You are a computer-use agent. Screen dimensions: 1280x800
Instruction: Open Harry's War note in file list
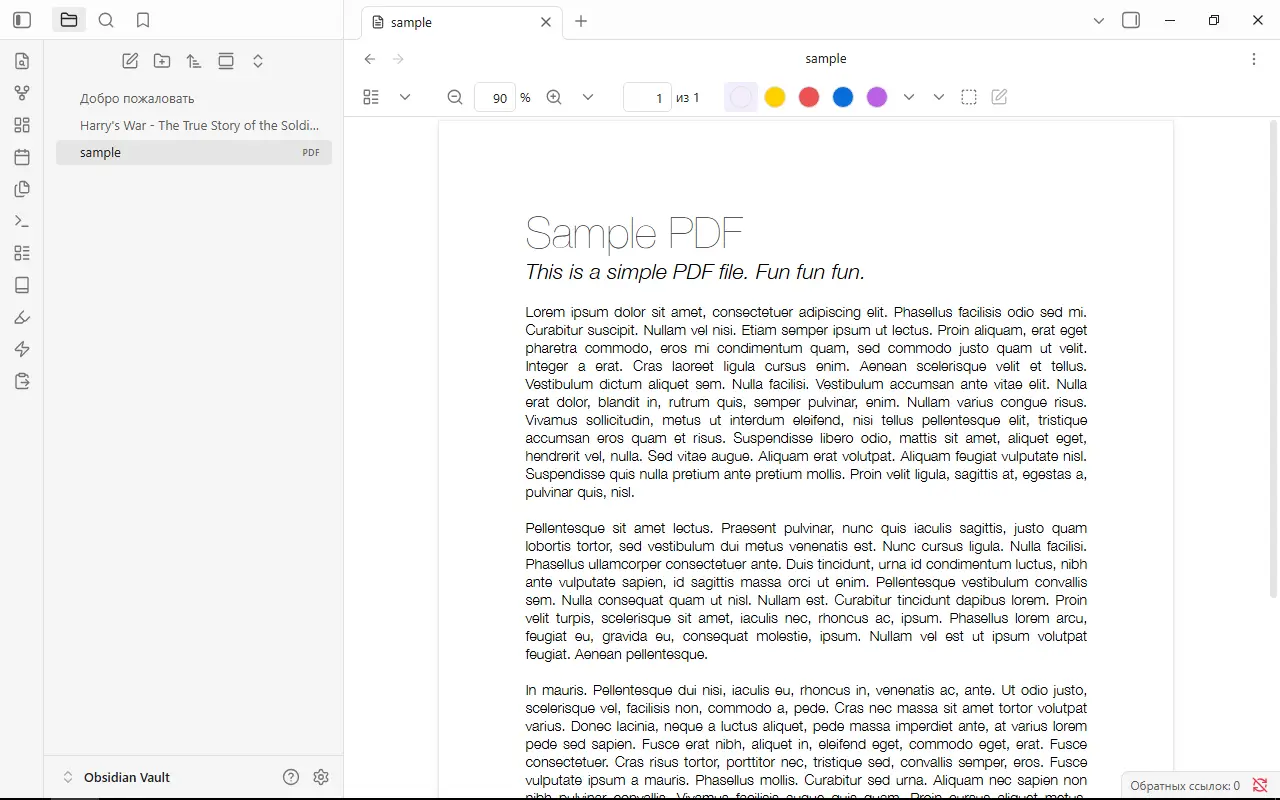[199, 125]
